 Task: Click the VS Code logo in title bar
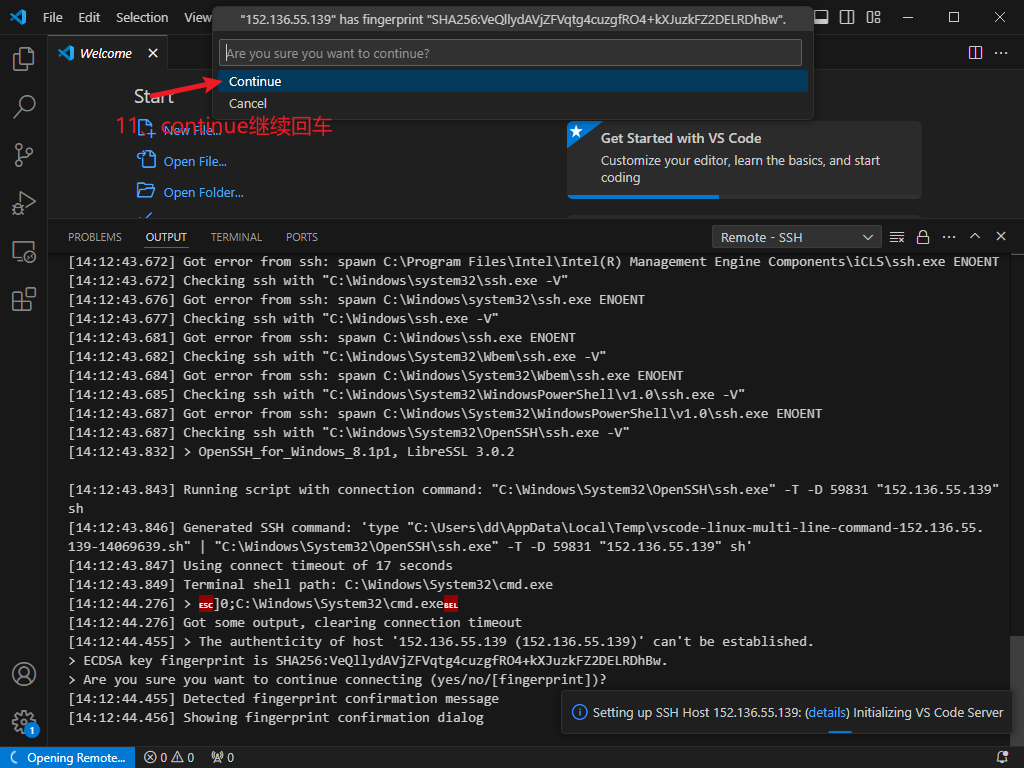click(x=18, y=17)
